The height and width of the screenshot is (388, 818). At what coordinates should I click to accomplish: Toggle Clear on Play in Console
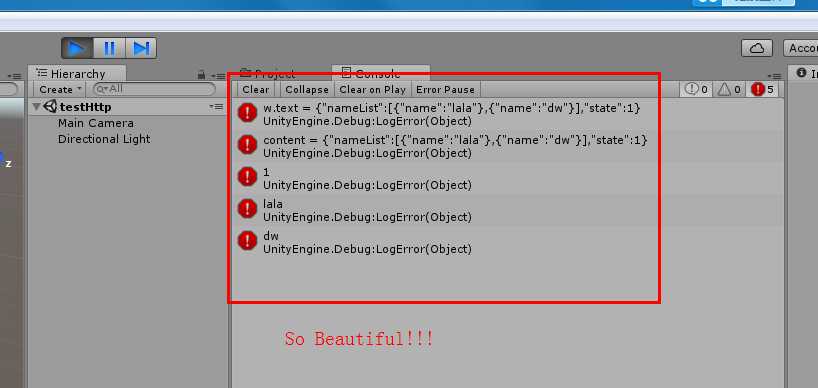[372, 90]
